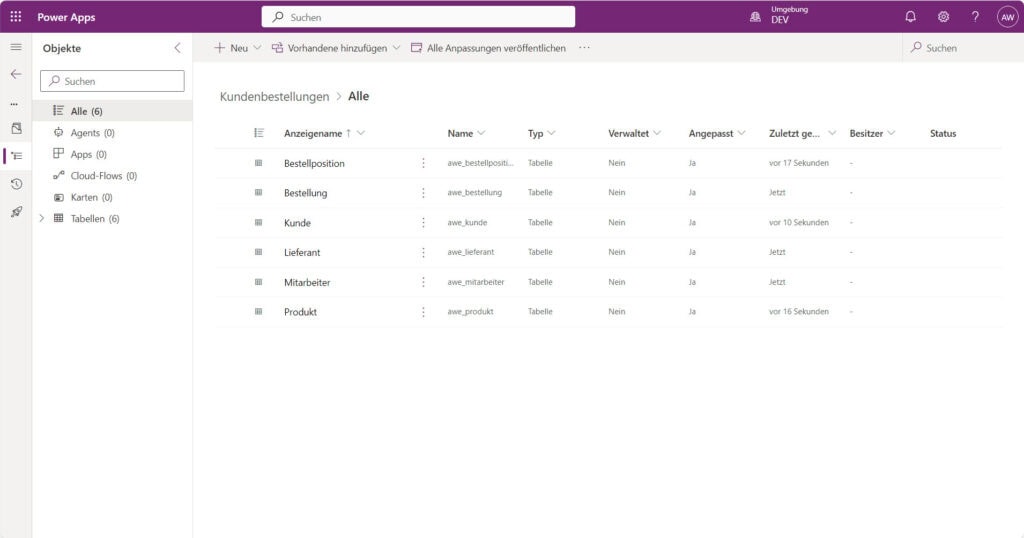Click the Power Apps title
Screen dimensions: 1024x538
[x=66, y=17]
